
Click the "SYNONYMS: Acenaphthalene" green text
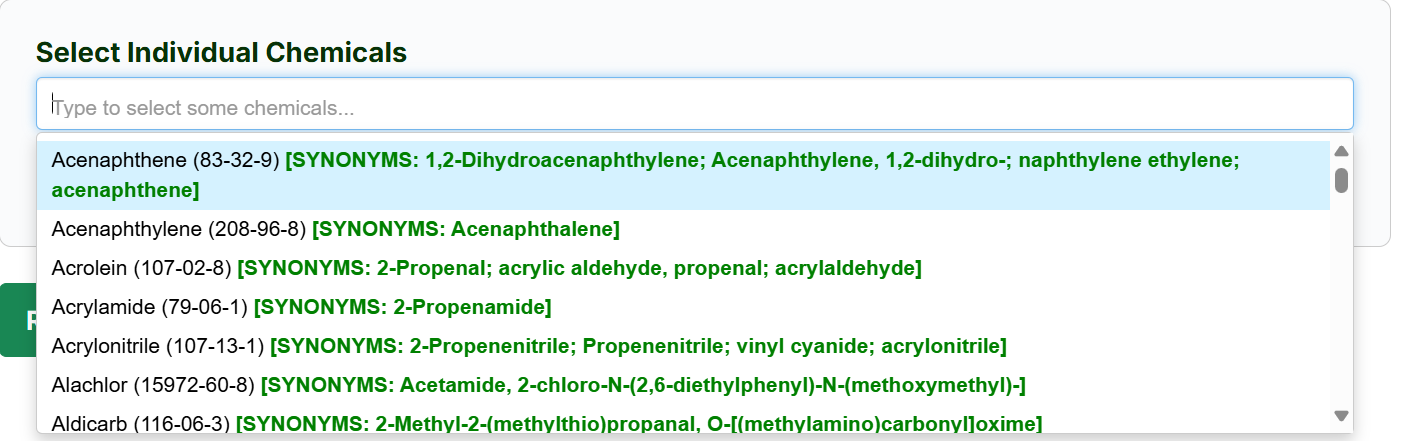pos(466,230)
